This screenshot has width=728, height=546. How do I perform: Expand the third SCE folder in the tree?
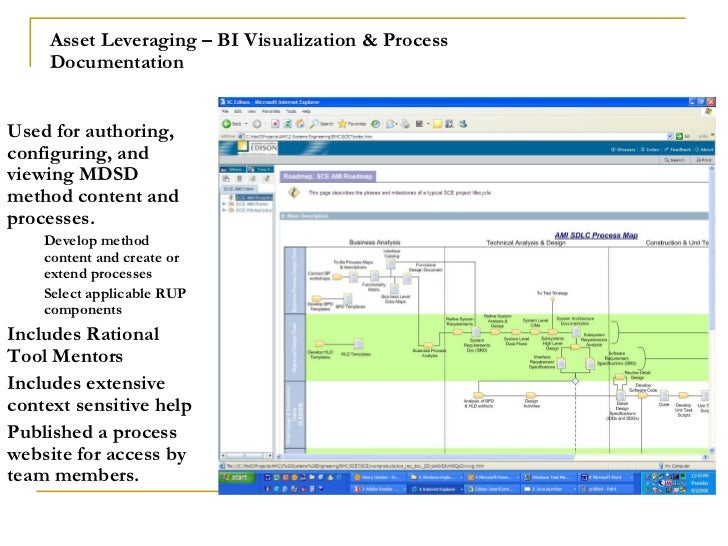coord(224,210)
